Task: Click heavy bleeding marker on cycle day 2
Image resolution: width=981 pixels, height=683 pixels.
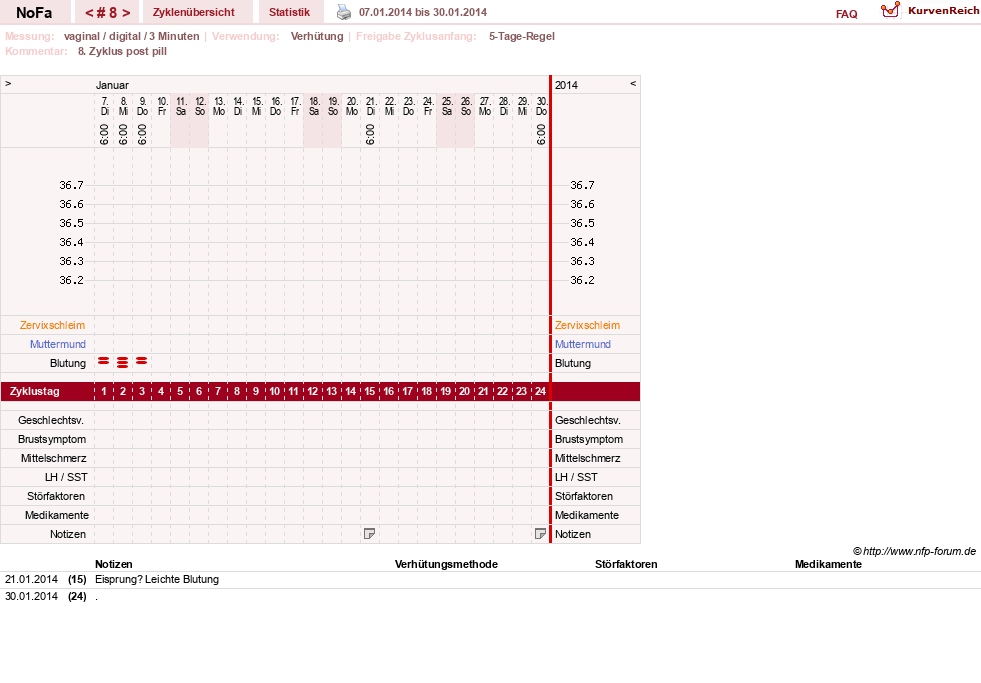Action: pyautogui.click(x=123, y=362)
